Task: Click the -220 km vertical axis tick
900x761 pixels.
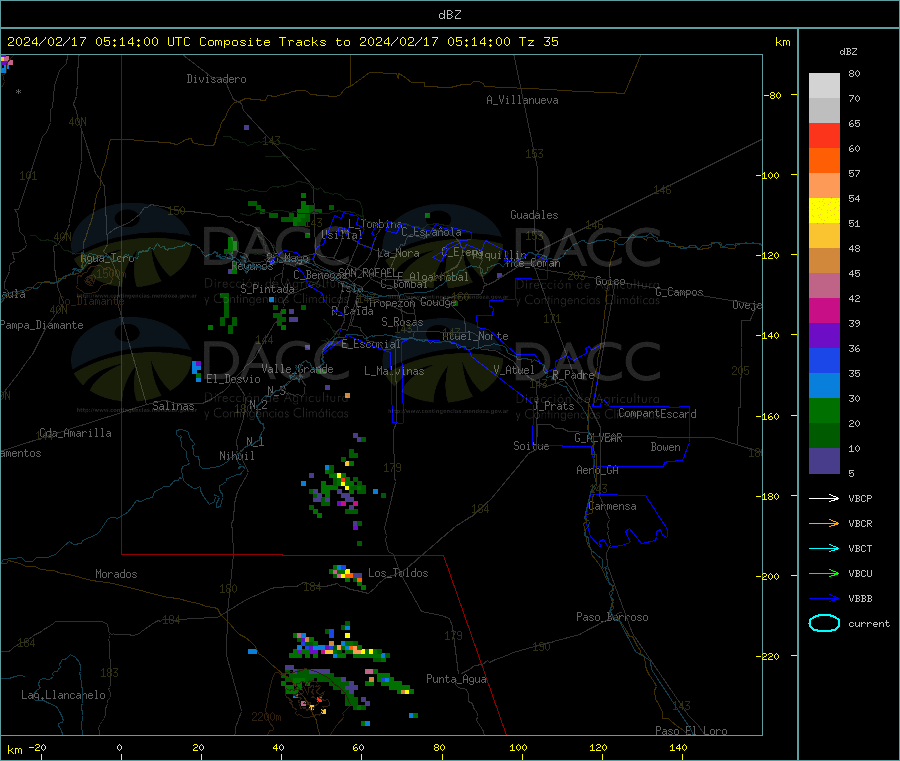Action: tap(770, 657)
